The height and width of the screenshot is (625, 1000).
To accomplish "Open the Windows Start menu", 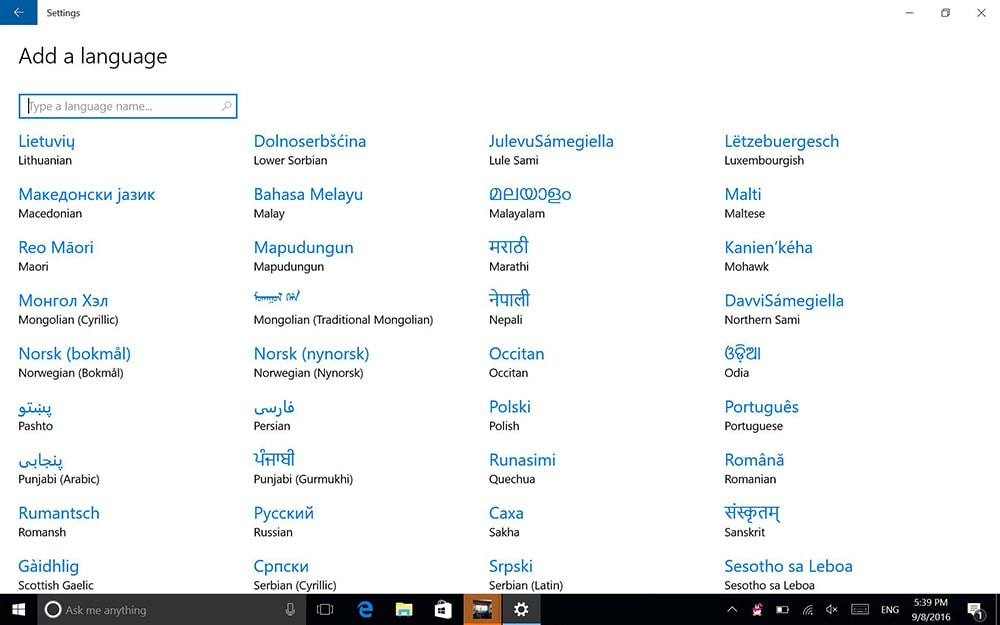I will [x=18, y=609].
